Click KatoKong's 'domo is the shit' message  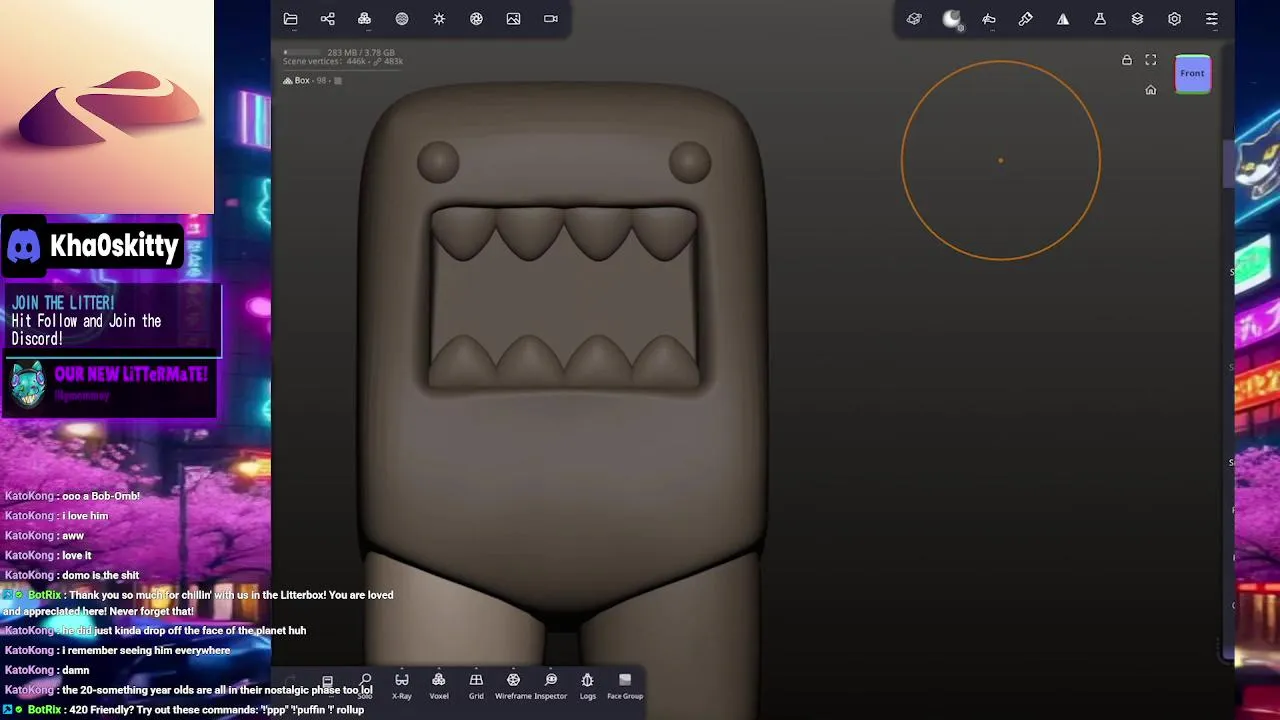(x=72, y=575)
